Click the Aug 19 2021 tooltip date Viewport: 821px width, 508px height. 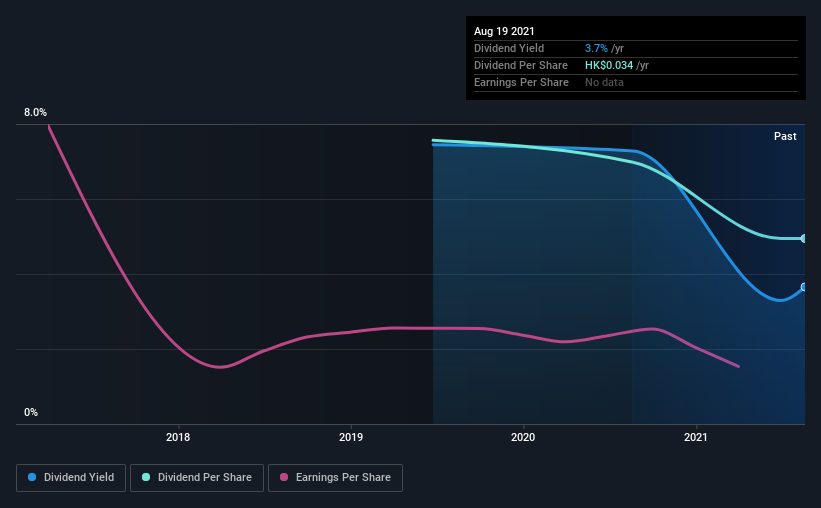(x=504, y=31)
